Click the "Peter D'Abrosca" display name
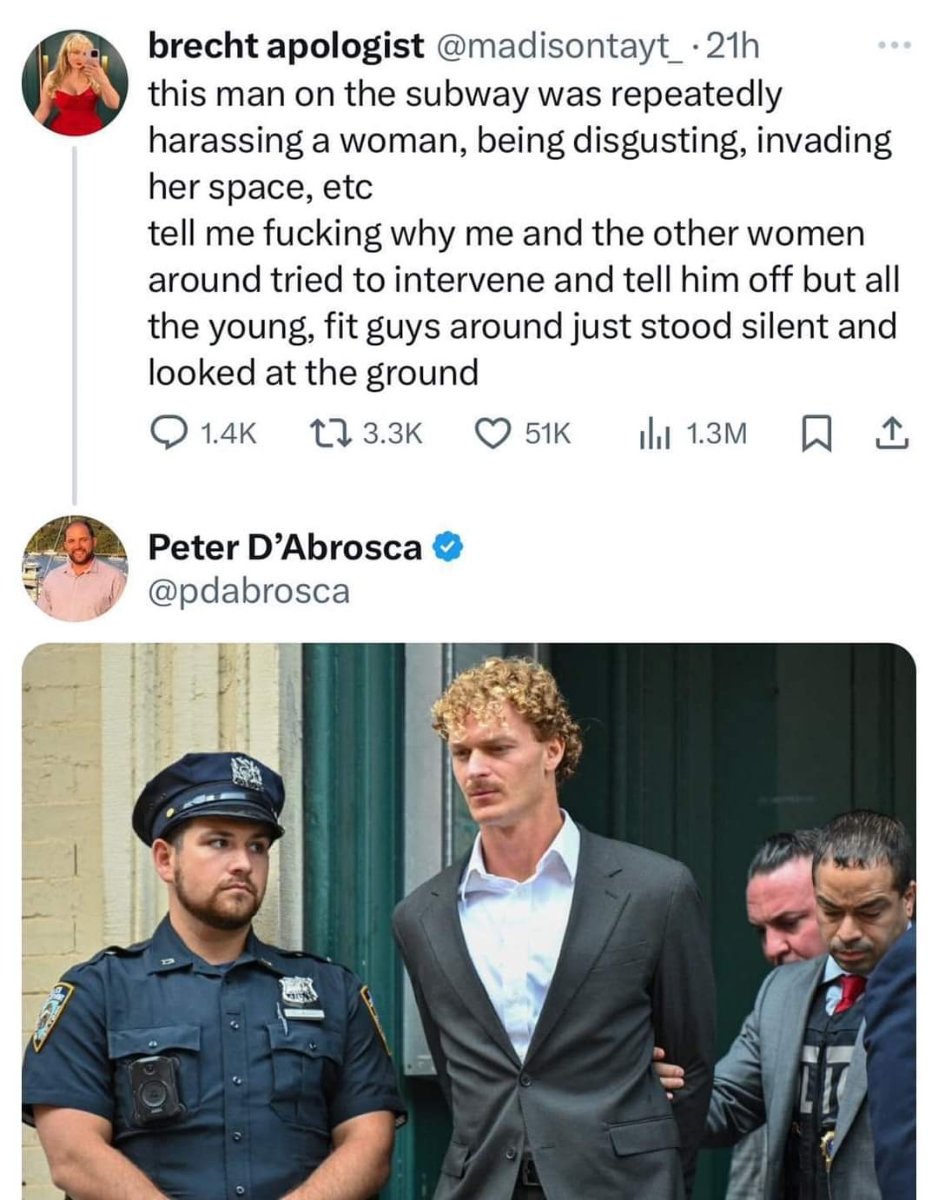938x1200 pixels. [284, 548]
